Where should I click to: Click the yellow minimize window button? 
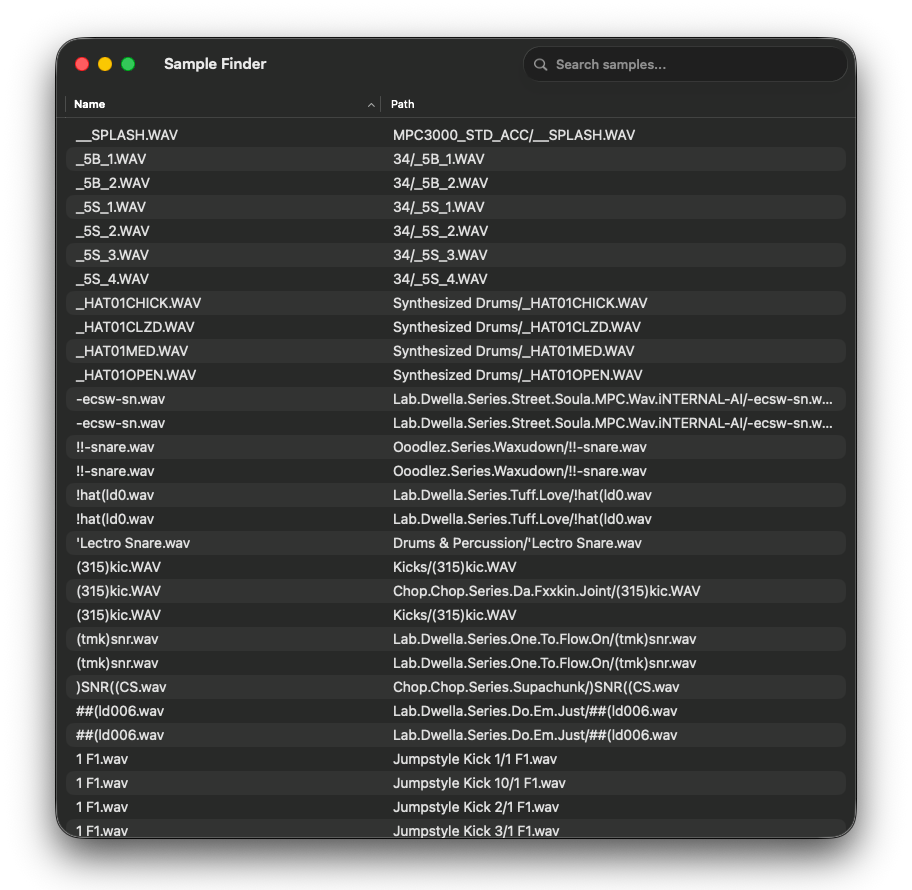coord(105,64)
